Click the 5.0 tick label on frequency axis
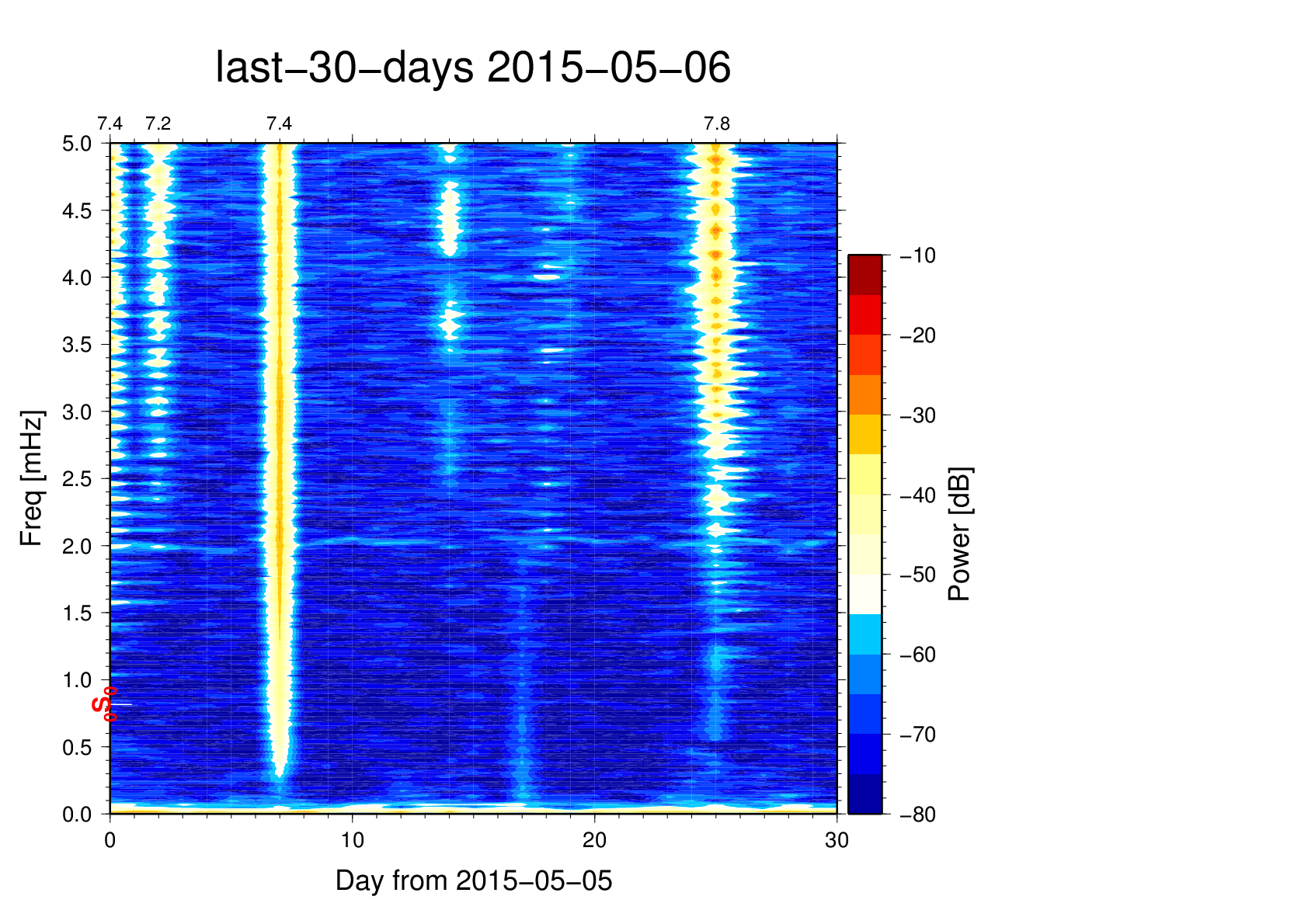The image size is (1308, 924). click(76, 144)
